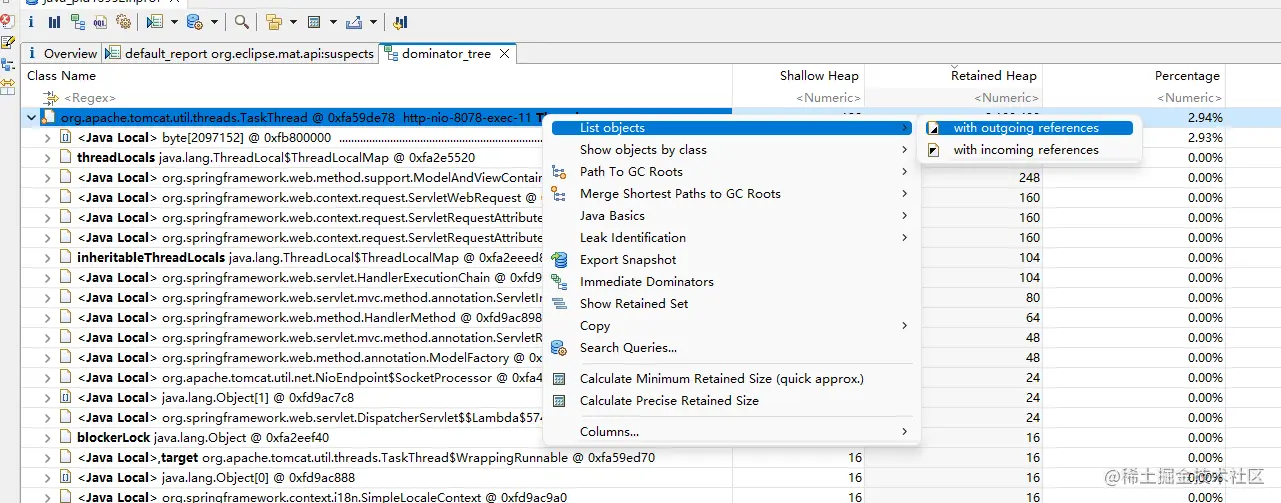The image size is (1281, 503).
Task: Open the histogram toolbar icon
Action: click(54, 21)
